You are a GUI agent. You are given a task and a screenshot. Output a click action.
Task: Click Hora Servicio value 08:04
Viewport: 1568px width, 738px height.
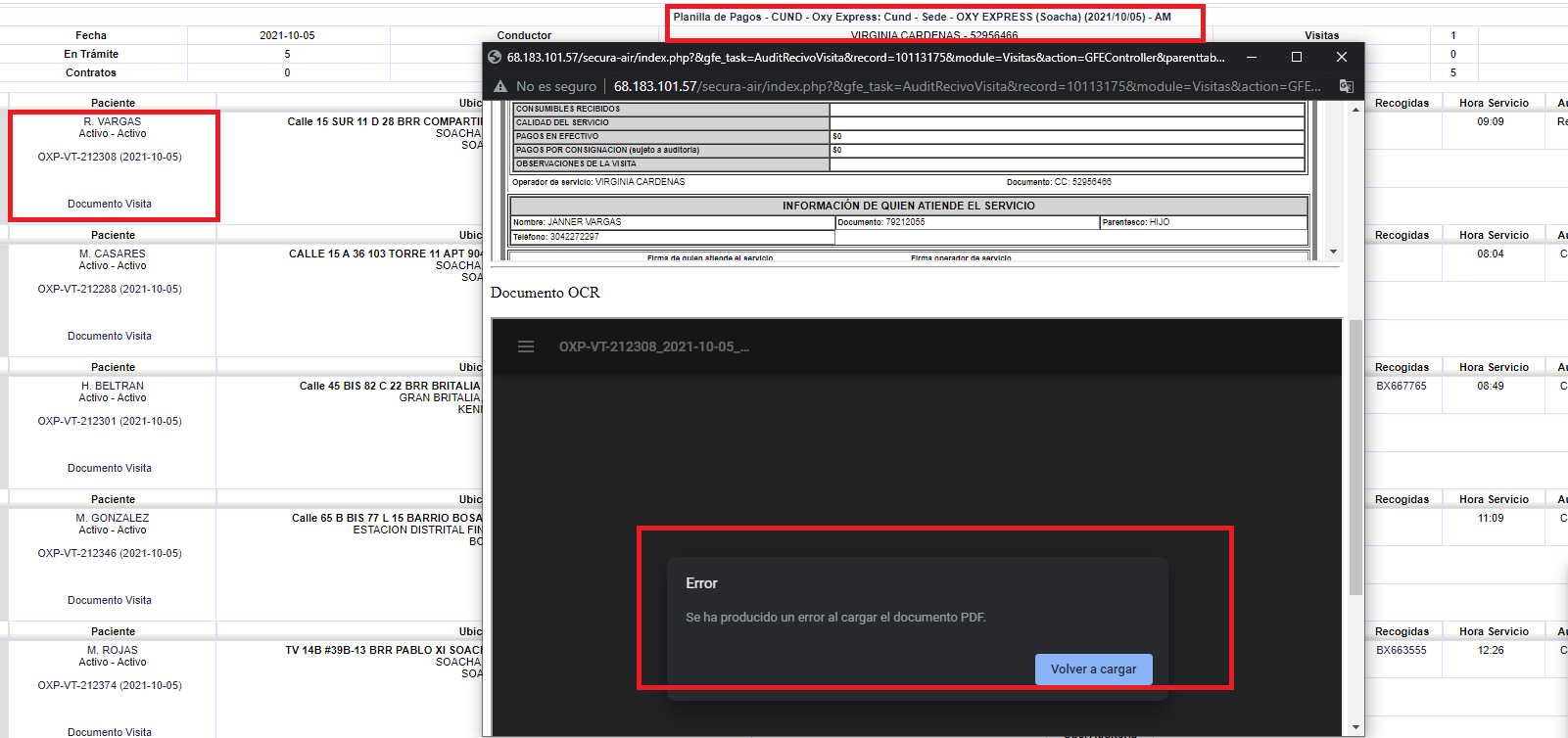point(1491,254)
